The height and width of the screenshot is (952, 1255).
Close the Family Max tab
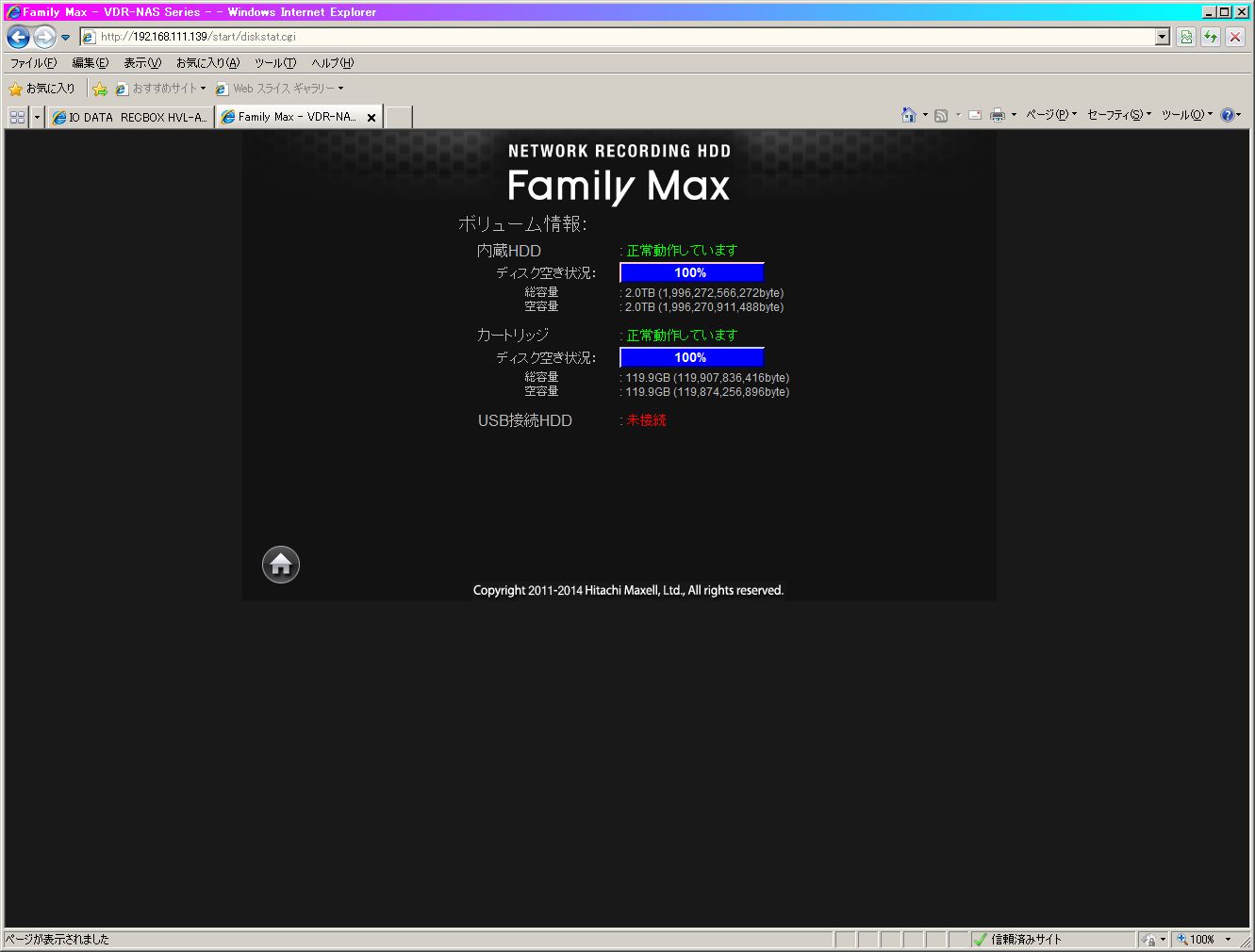click(x=372, y=118)
